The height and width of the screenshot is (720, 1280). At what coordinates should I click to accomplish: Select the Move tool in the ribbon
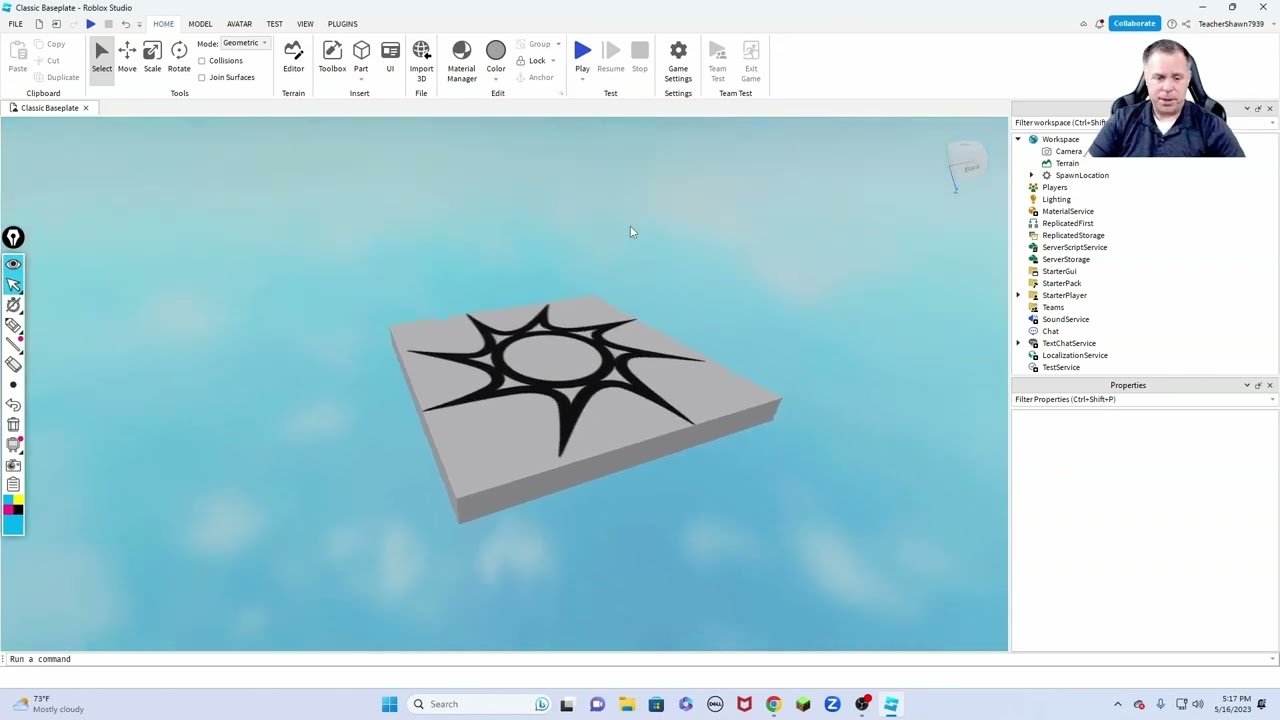click(x=127, y=58)
